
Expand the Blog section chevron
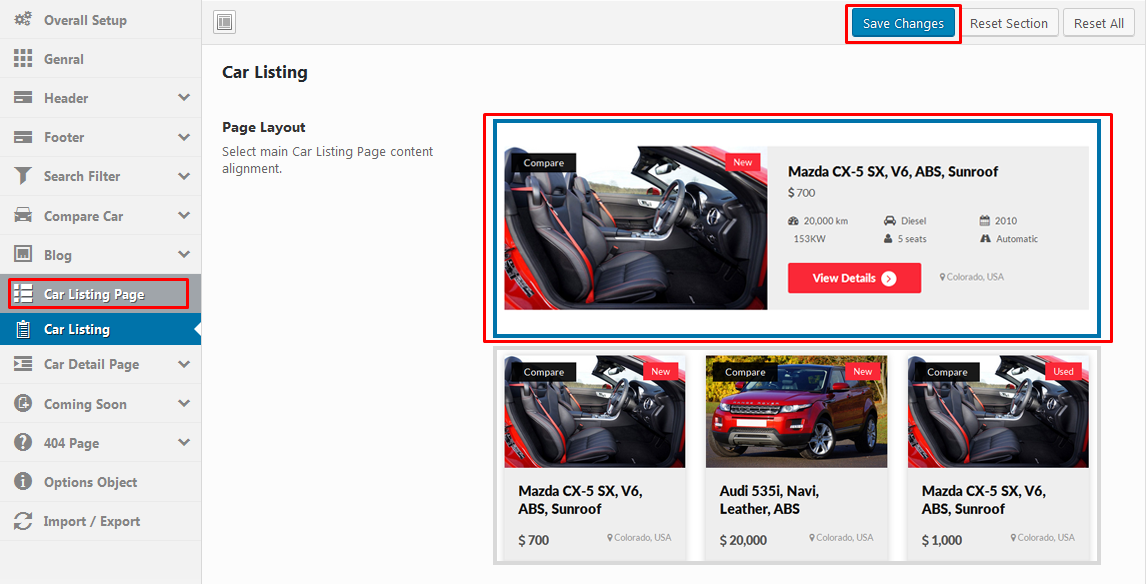(x=183, y=254)
